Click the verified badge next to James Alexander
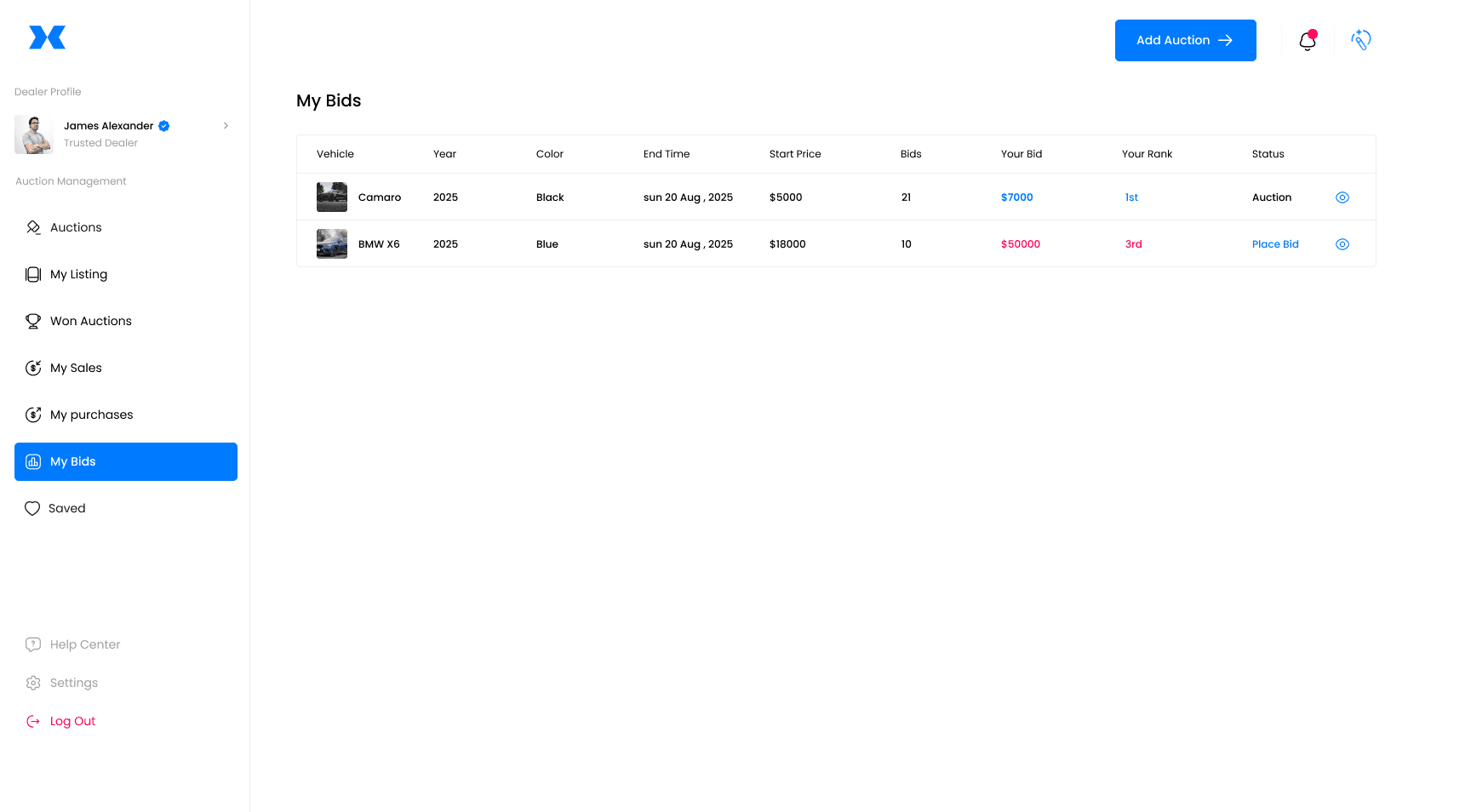Viewport: 1471px width, 812px height. click(163, 125)
